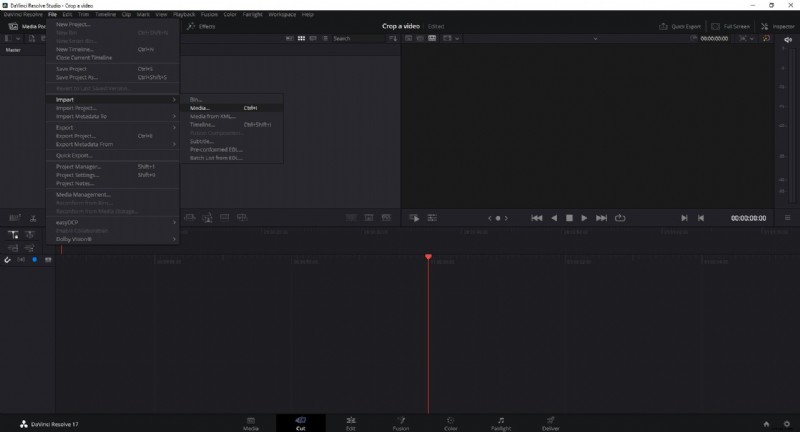Expand Export Metadata From submenu

[x=112, y=144]
